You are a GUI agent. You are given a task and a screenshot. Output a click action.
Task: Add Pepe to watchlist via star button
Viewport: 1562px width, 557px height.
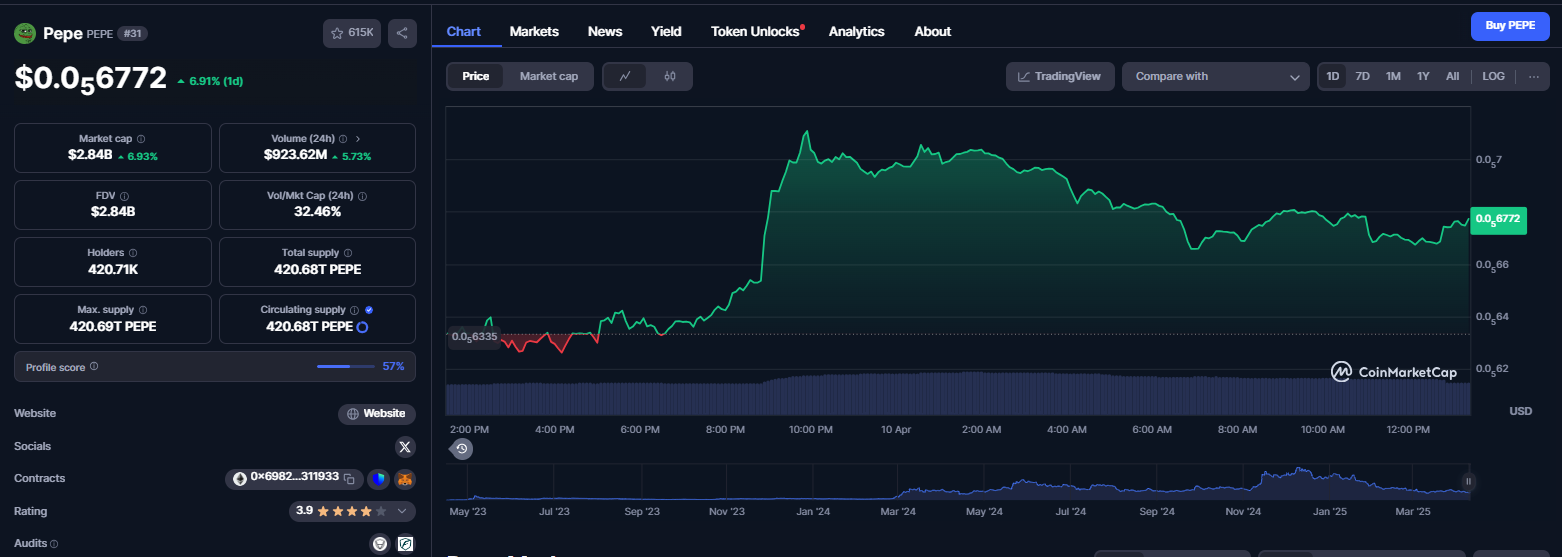click(x=352, y=33)
